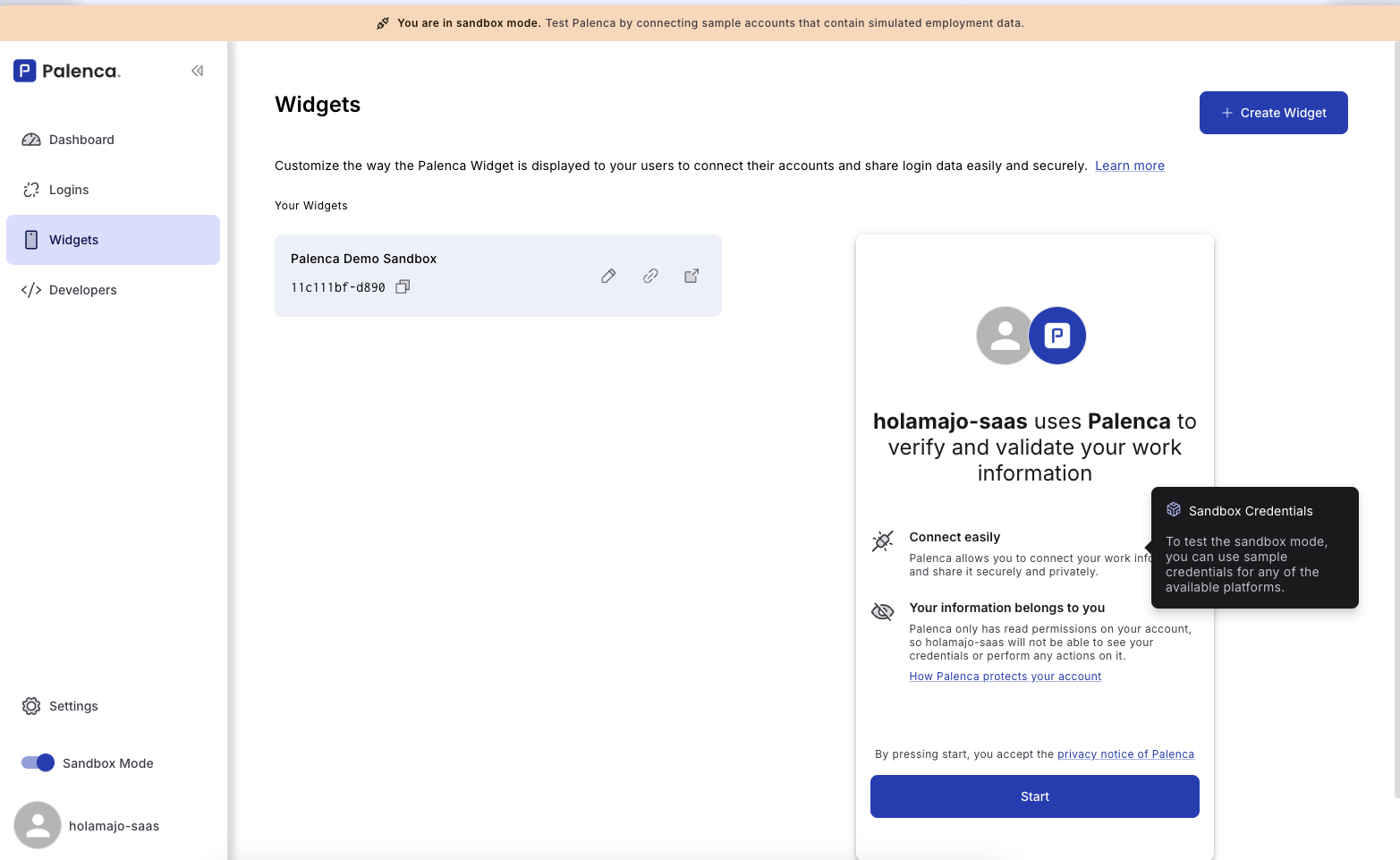Click the holamajo-saas account name

pyautogui.click(x=115, y=826)
